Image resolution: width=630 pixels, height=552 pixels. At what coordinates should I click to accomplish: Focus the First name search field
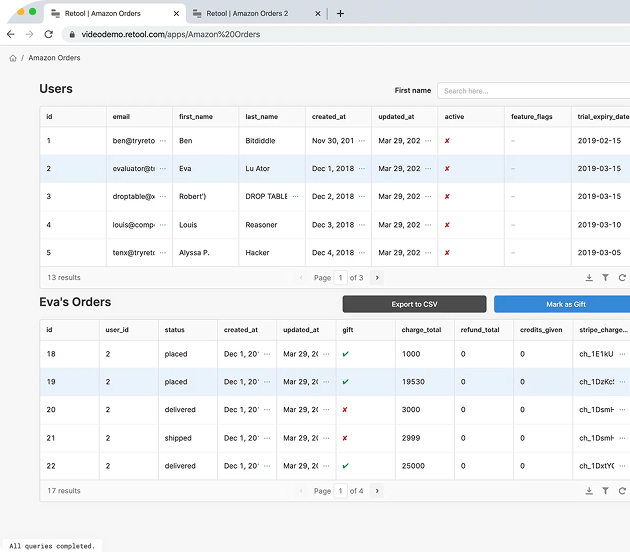point(534,91)
